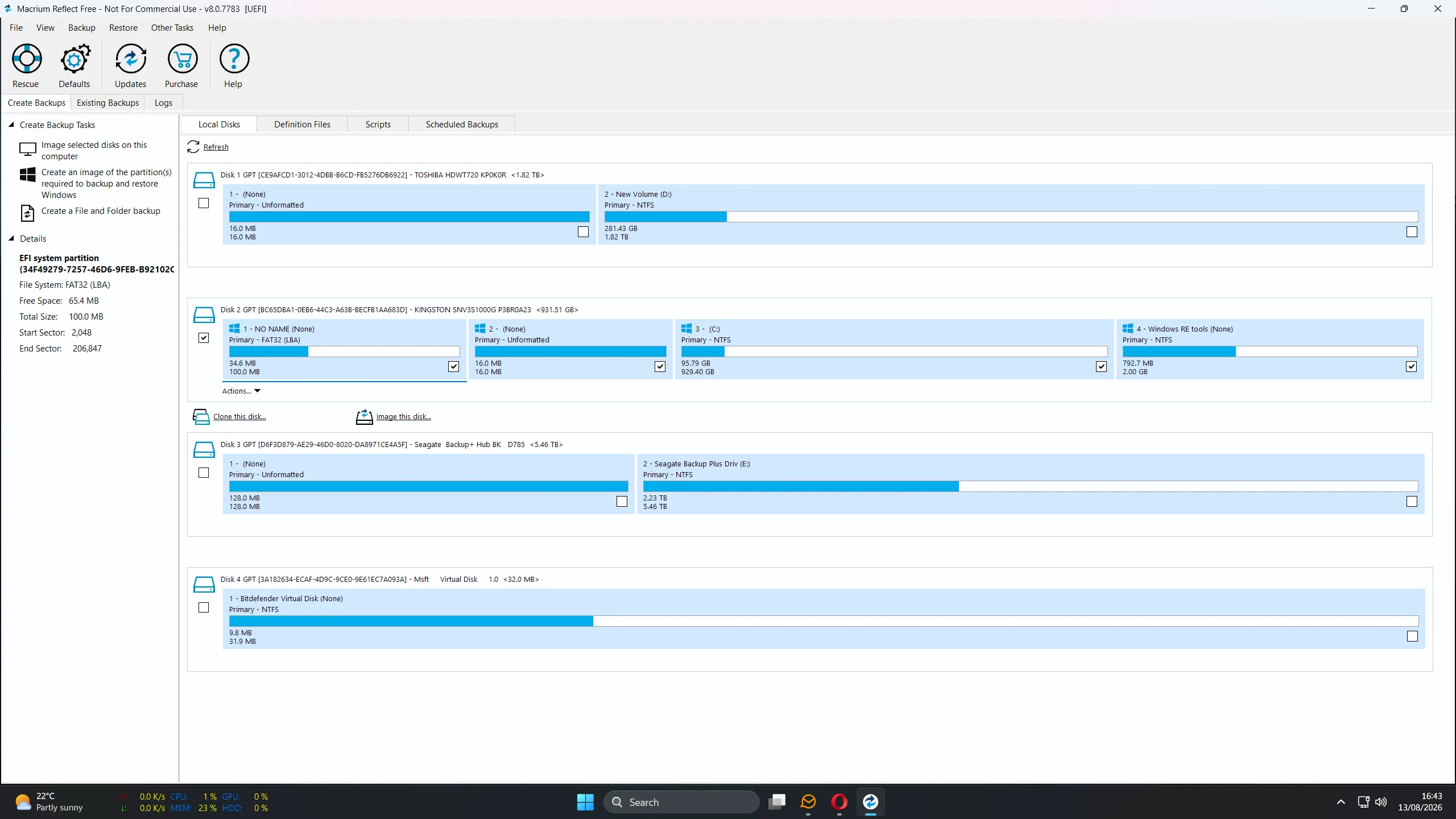The height and width of the screenshot is (819, 1456).
Task: Click the Clone this disk link
Action: point(239,416)
